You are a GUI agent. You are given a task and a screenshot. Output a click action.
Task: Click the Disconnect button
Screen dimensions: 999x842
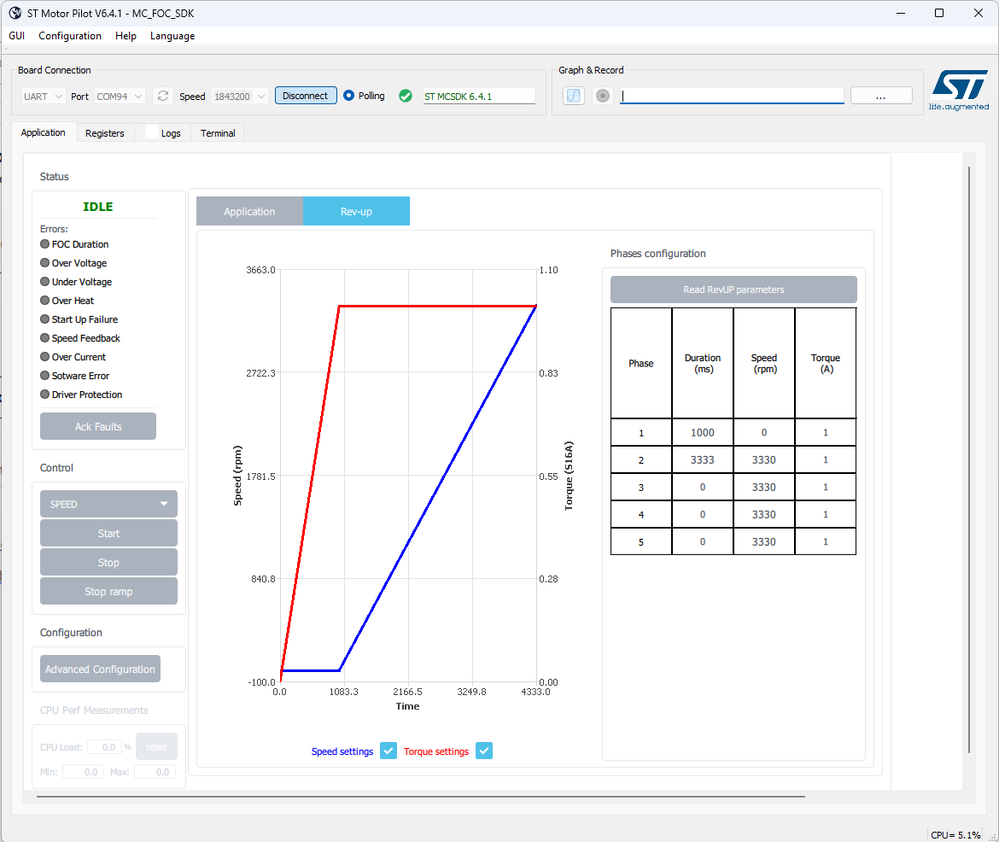click(x=306, y=96)
